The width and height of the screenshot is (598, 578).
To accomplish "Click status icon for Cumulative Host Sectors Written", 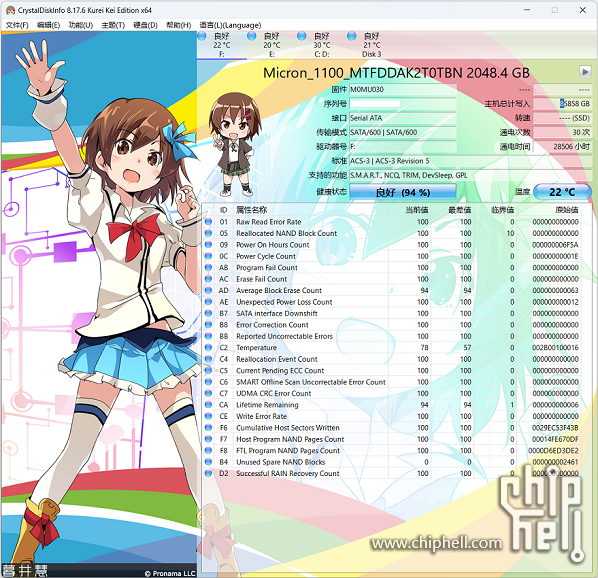I will [208, 427].
